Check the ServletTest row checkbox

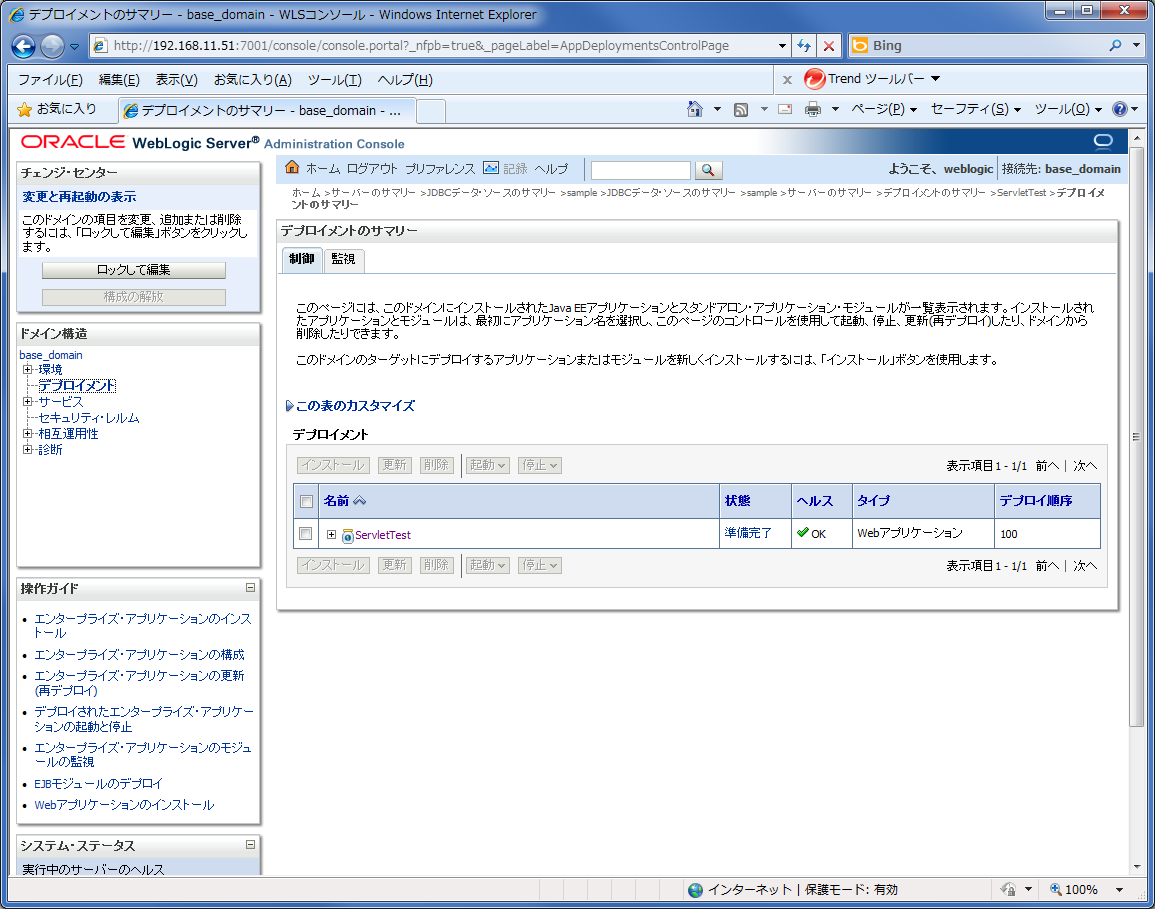306,533
